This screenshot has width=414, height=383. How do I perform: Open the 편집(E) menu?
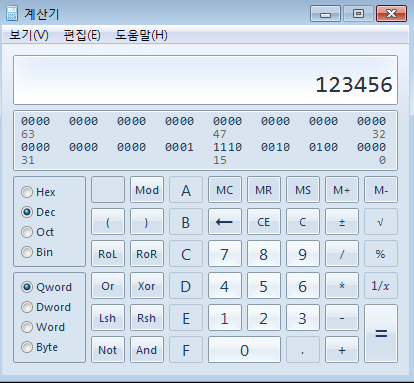coord(82,35)
